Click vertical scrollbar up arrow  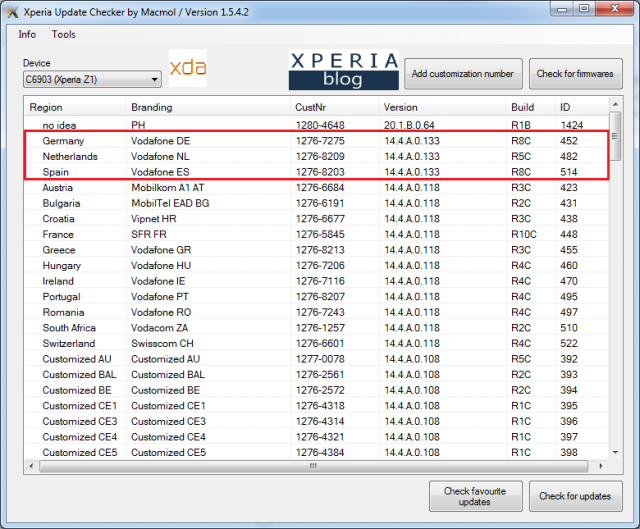pos(616,105)
